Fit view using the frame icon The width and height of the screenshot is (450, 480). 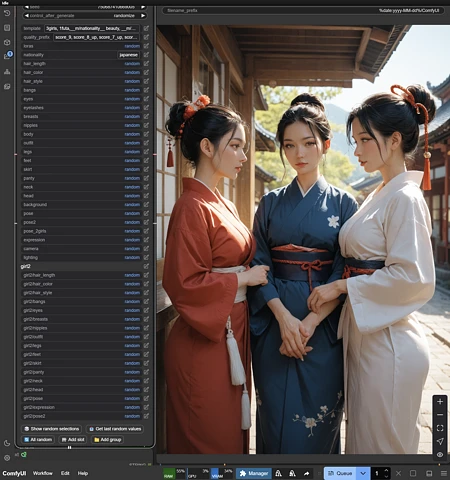pos(440,428)
